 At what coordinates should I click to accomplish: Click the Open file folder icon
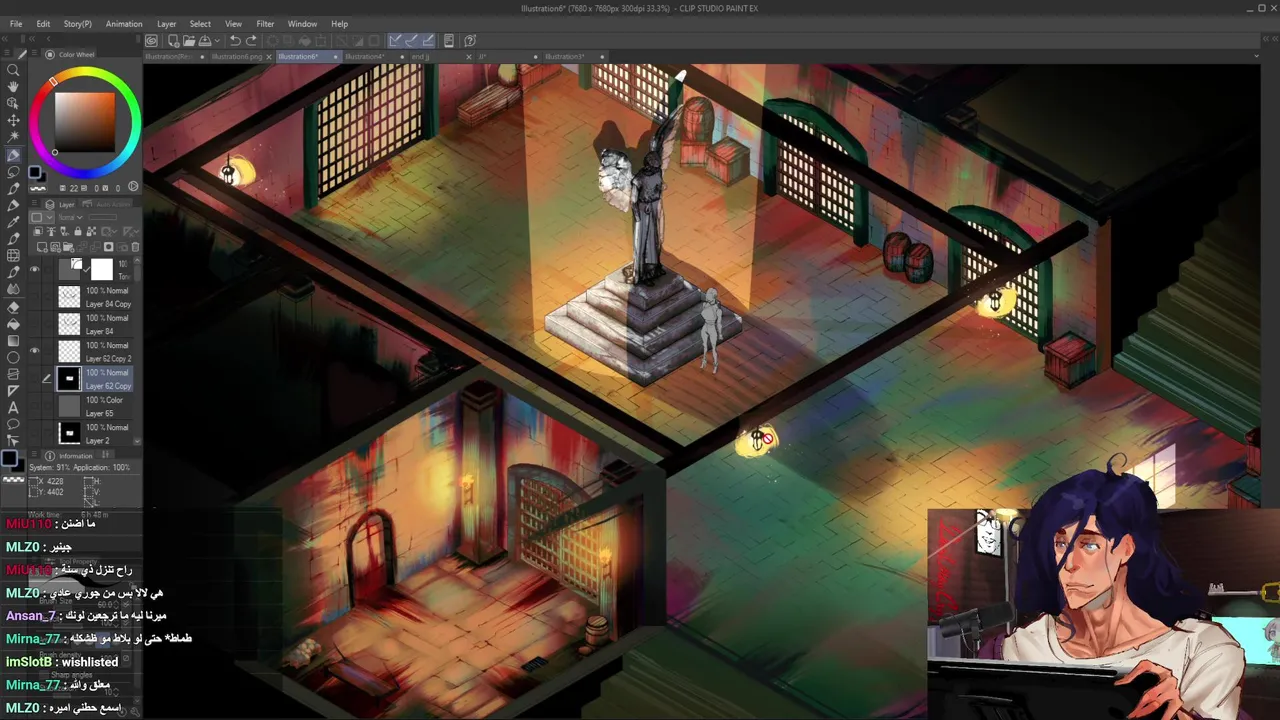point(188,41)
